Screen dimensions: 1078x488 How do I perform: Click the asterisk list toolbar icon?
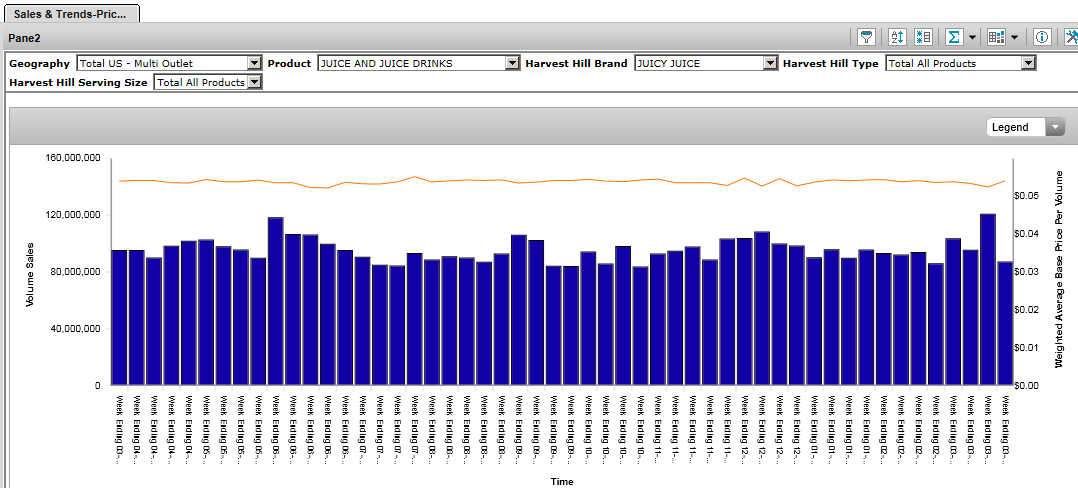pos(923,37)
